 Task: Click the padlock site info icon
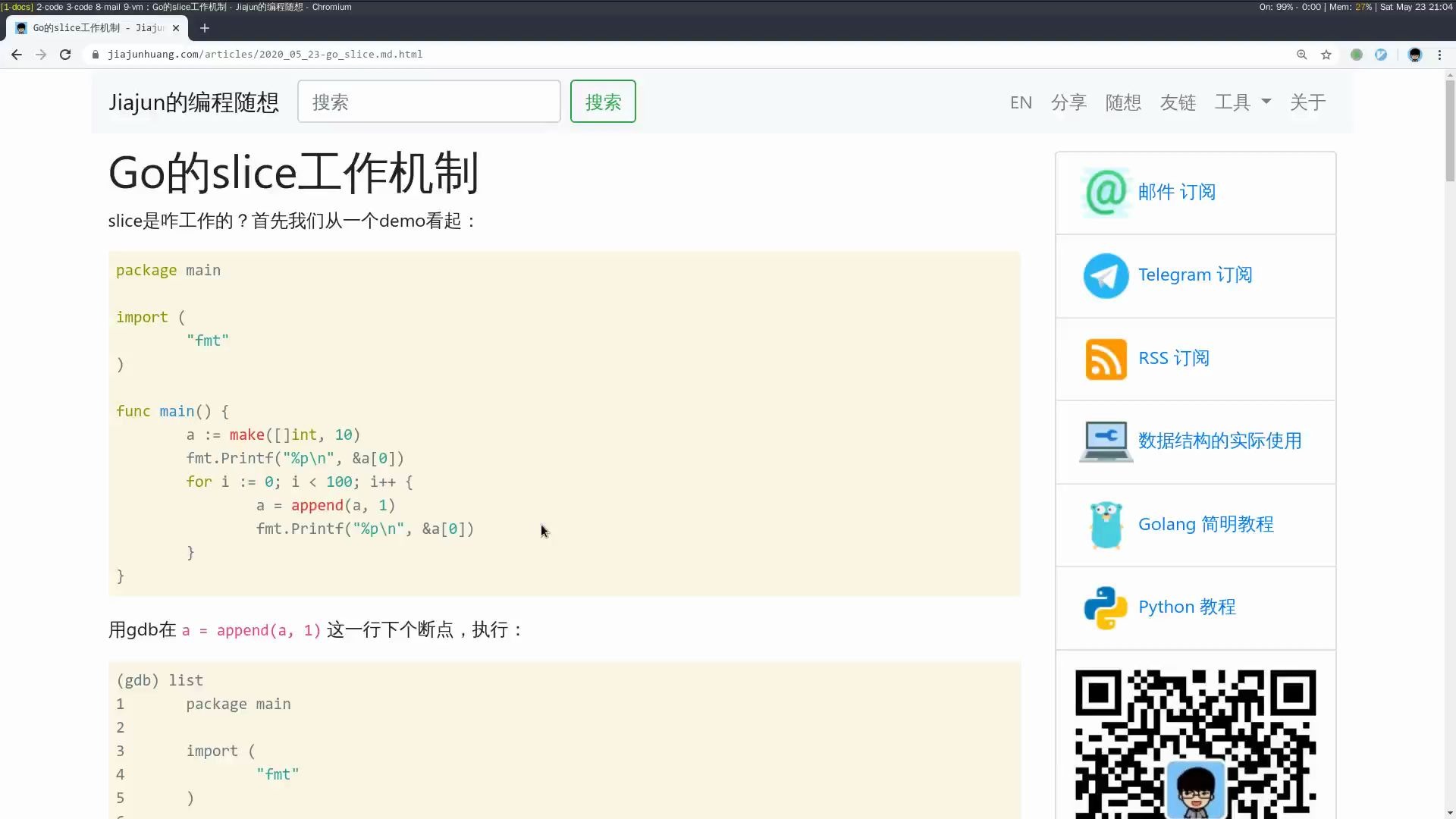(96, 55)
